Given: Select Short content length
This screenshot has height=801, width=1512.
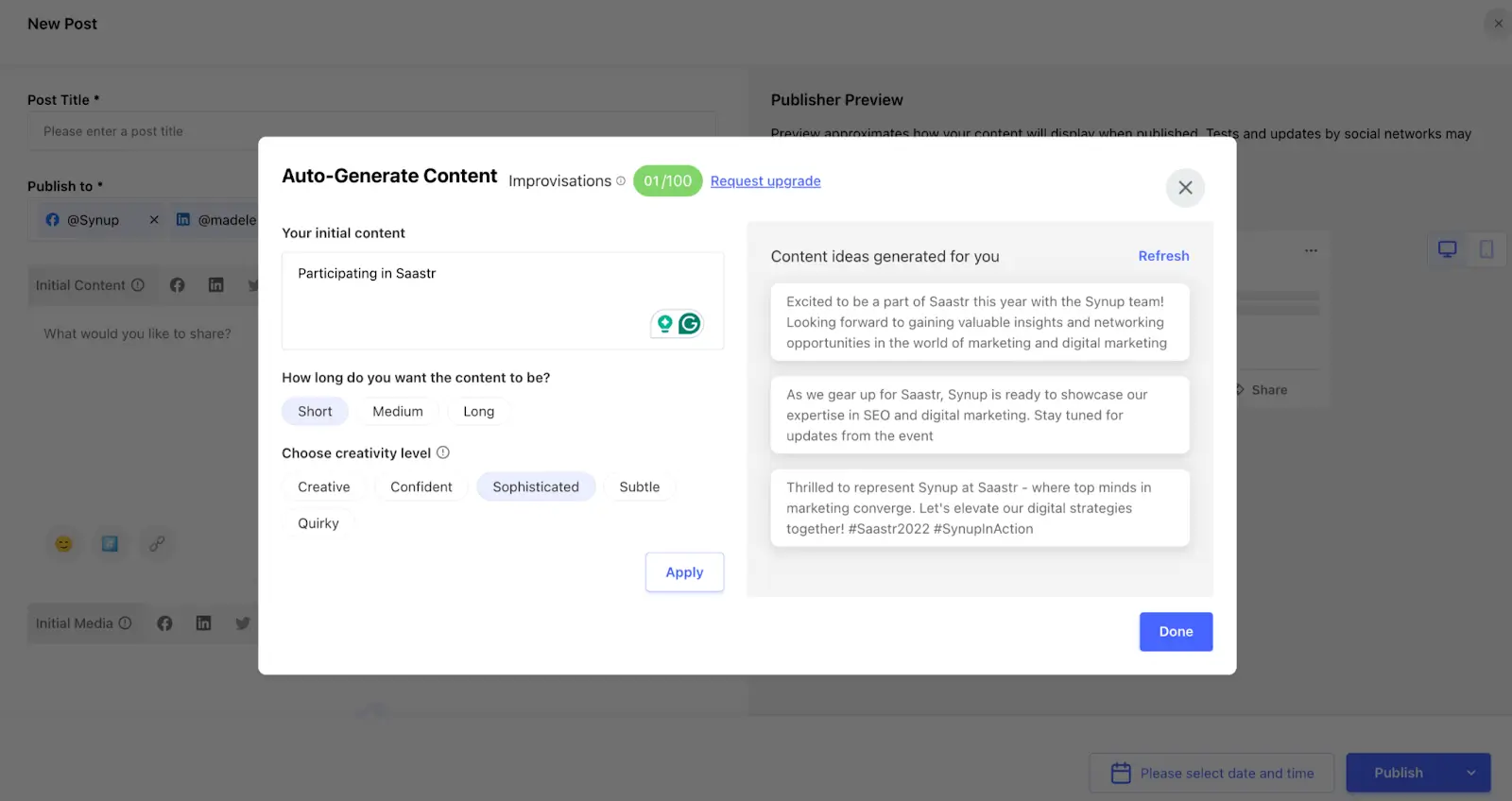Looking at the screenshot, I should click(315, 412).
